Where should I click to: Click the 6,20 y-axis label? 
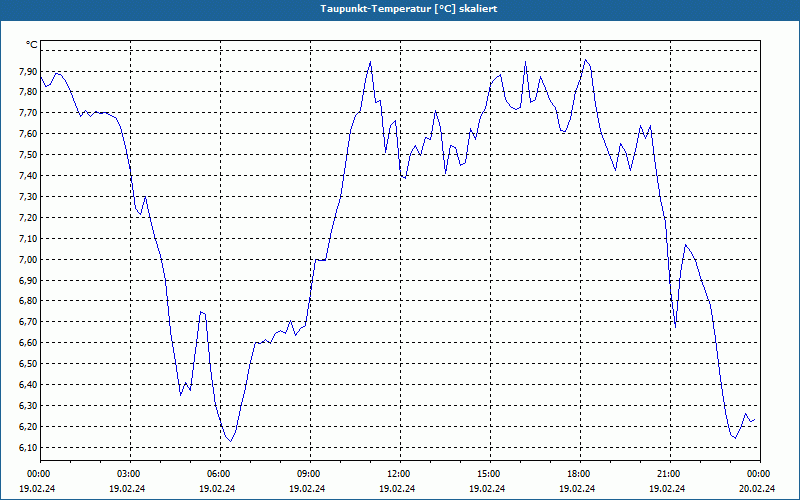(x=28, y=427)
